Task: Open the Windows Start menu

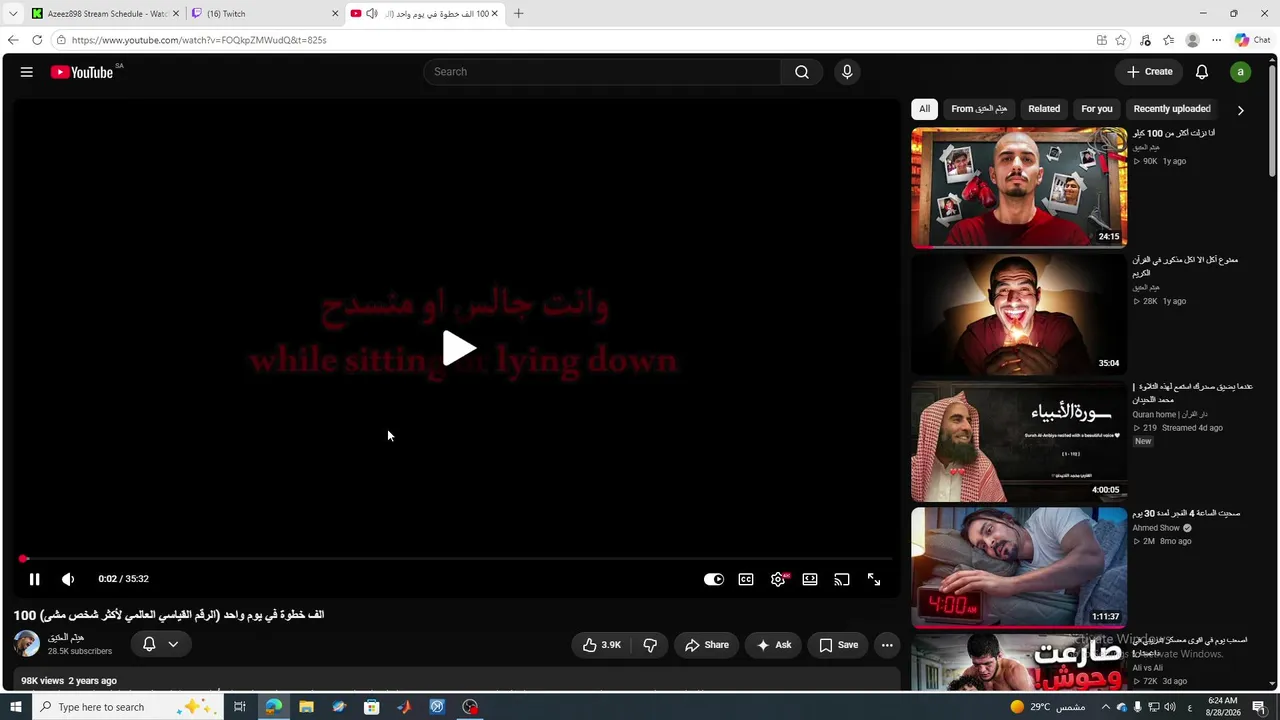Action: 15,707
